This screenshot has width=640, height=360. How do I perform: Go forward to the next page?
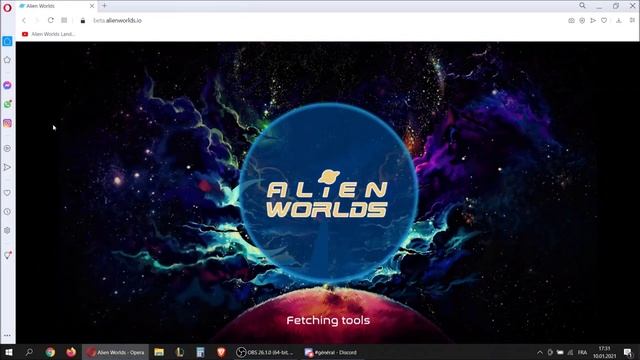coord(37,20)
